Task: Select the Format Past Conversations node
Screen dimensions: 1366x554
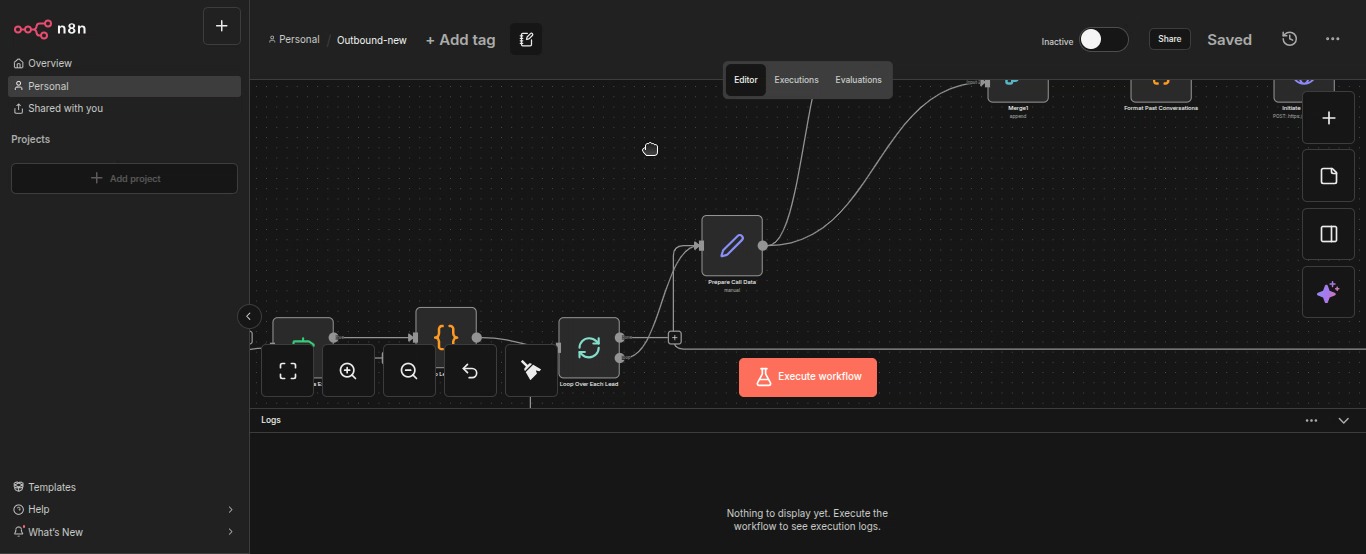Action: pyautogui.click(x=1161, y=90)
